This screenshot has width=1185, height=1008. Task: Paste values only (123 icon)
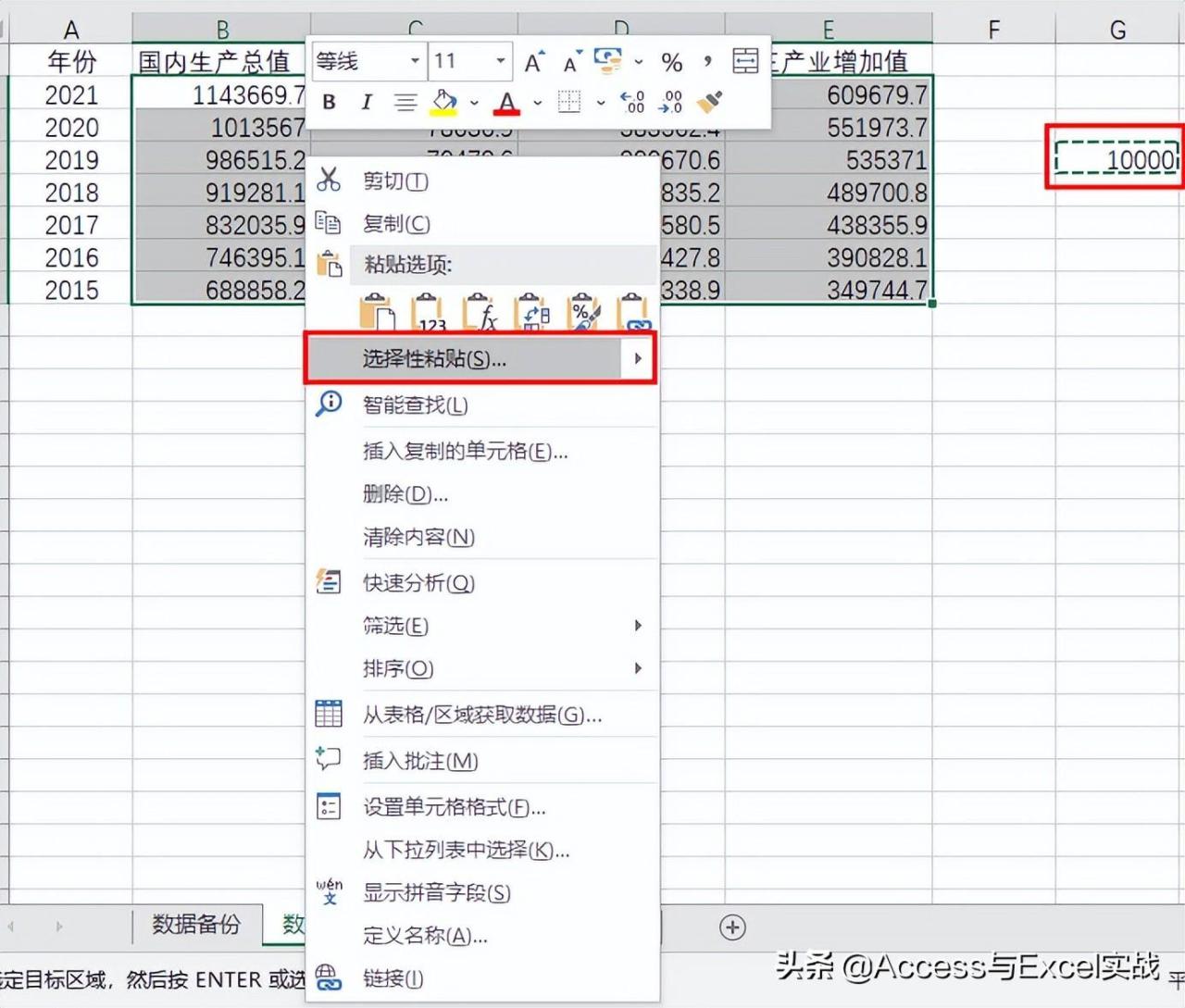point(429,313)
